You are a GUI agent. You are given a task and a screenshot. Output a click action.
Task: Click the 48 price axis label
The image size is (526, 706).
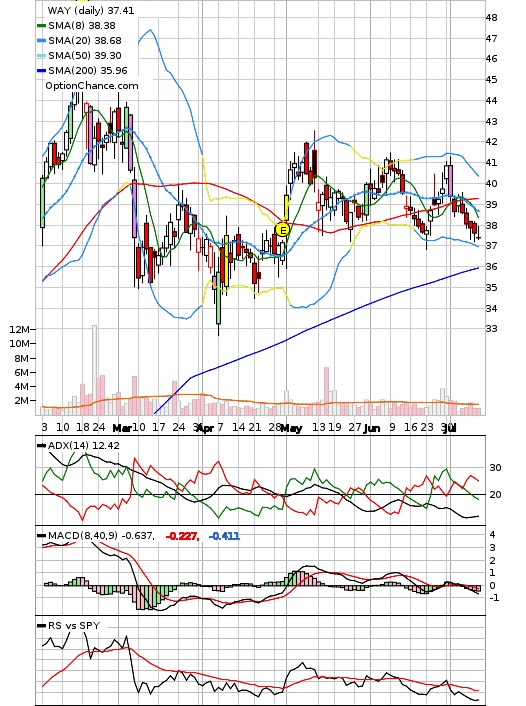pos(491,18)
